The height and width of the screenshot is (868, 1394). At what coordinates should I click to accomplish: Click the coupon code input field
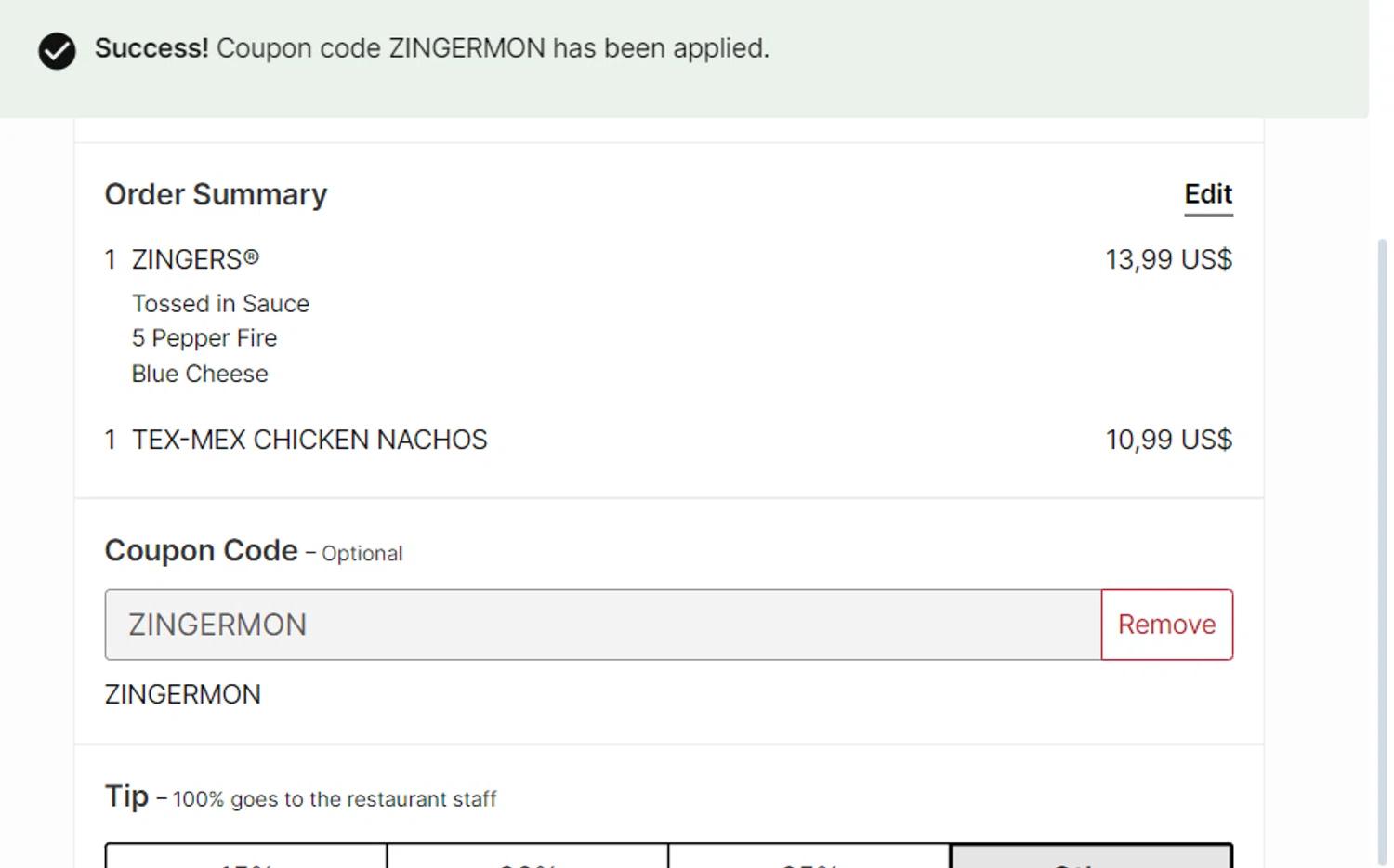[x=602, y=625]
